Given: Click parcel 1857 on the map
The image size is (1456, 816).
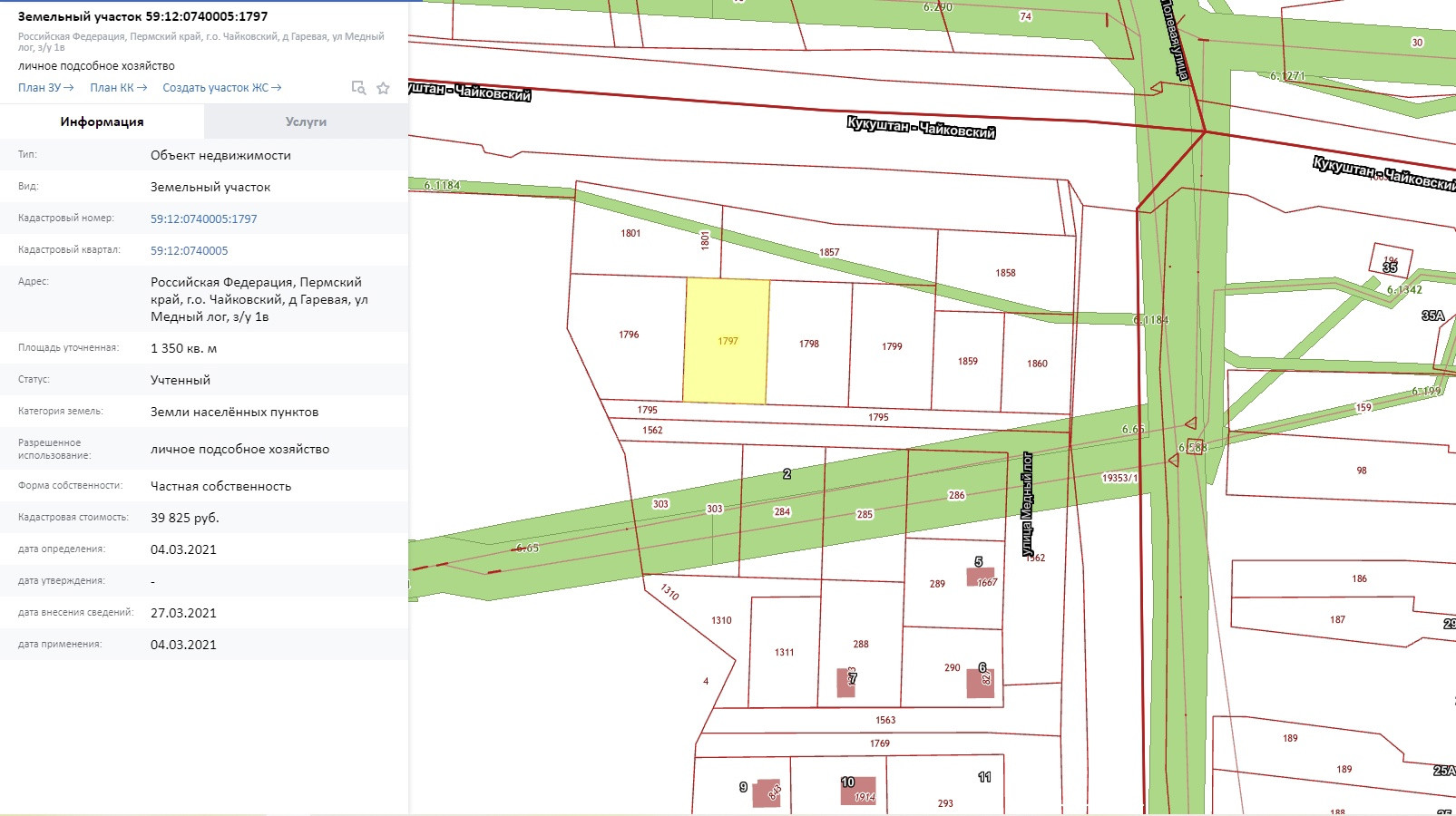Looking at the screenshot, I should [829, 252].
